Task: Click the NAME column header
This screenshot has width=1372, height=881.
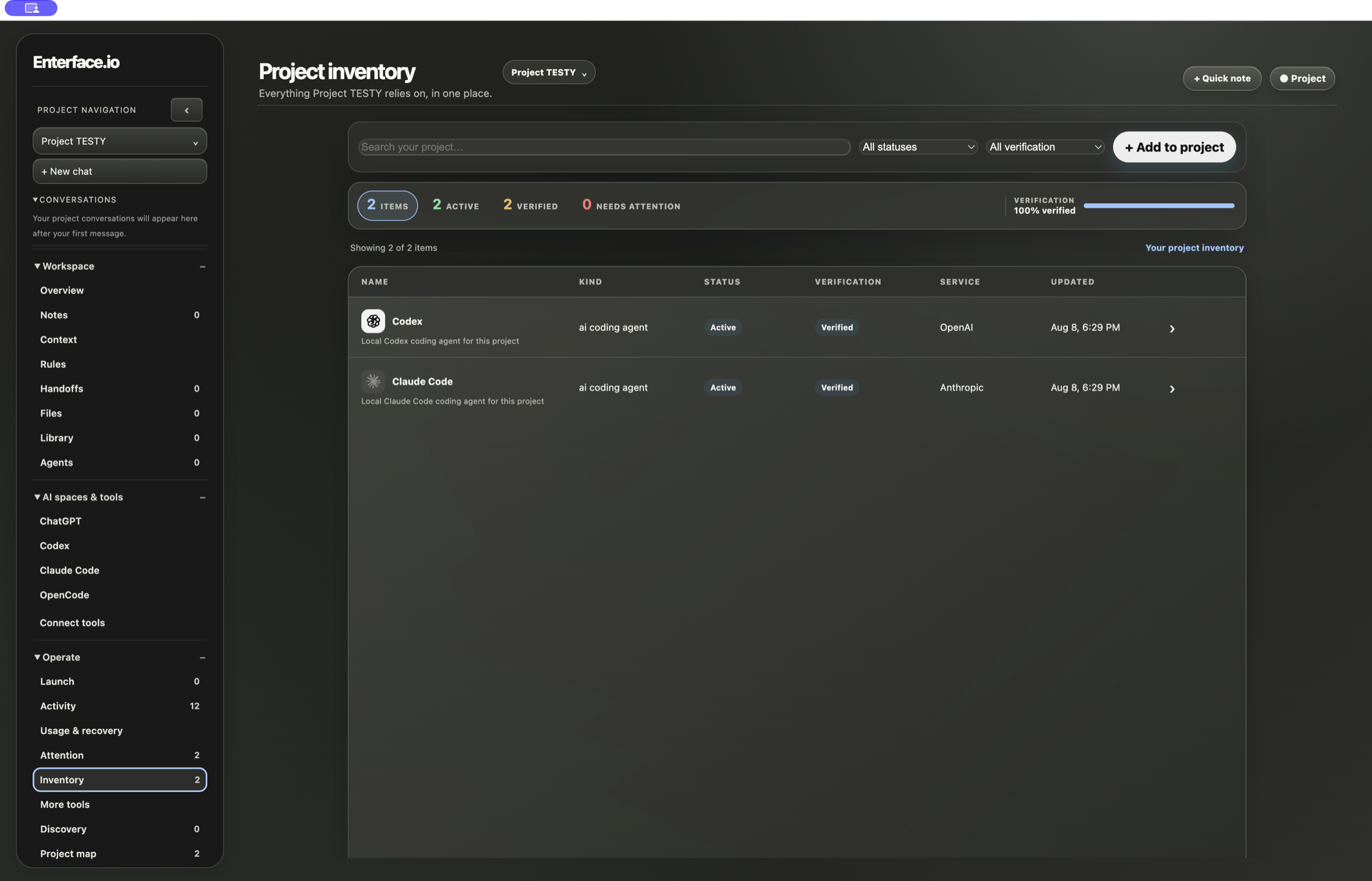Action: coord(375,282)
